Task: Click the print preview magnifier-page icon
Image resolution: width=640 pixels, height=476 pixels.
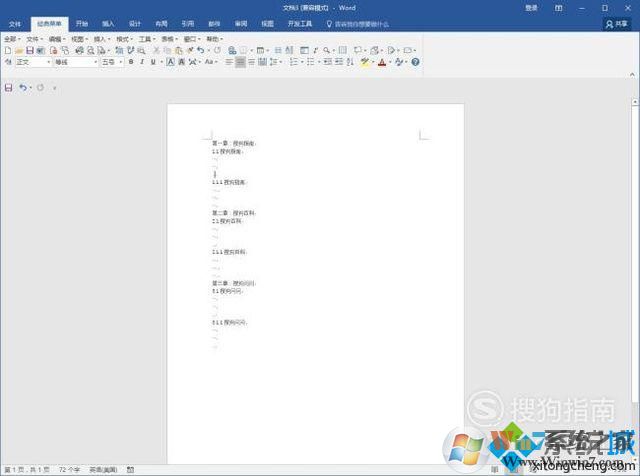Action: coord(91,51)
